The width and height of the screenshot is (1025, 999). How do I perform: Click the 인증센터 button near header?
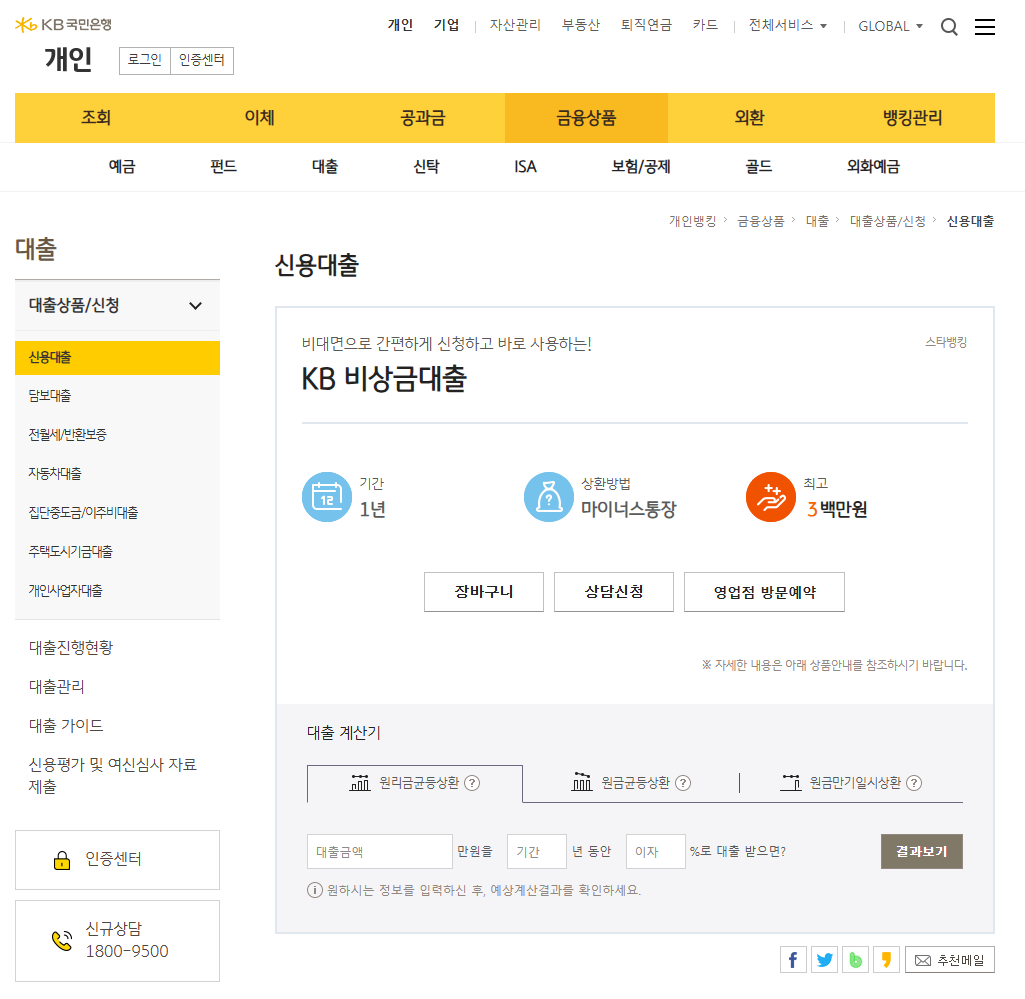[202, 60]
